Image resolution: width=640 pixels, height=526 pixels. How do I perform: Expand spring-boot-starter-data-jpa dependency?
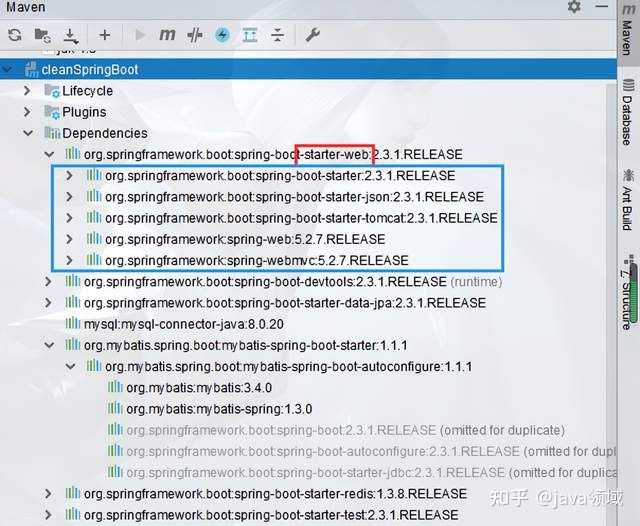pyautogui.click(x=48, y=303)
